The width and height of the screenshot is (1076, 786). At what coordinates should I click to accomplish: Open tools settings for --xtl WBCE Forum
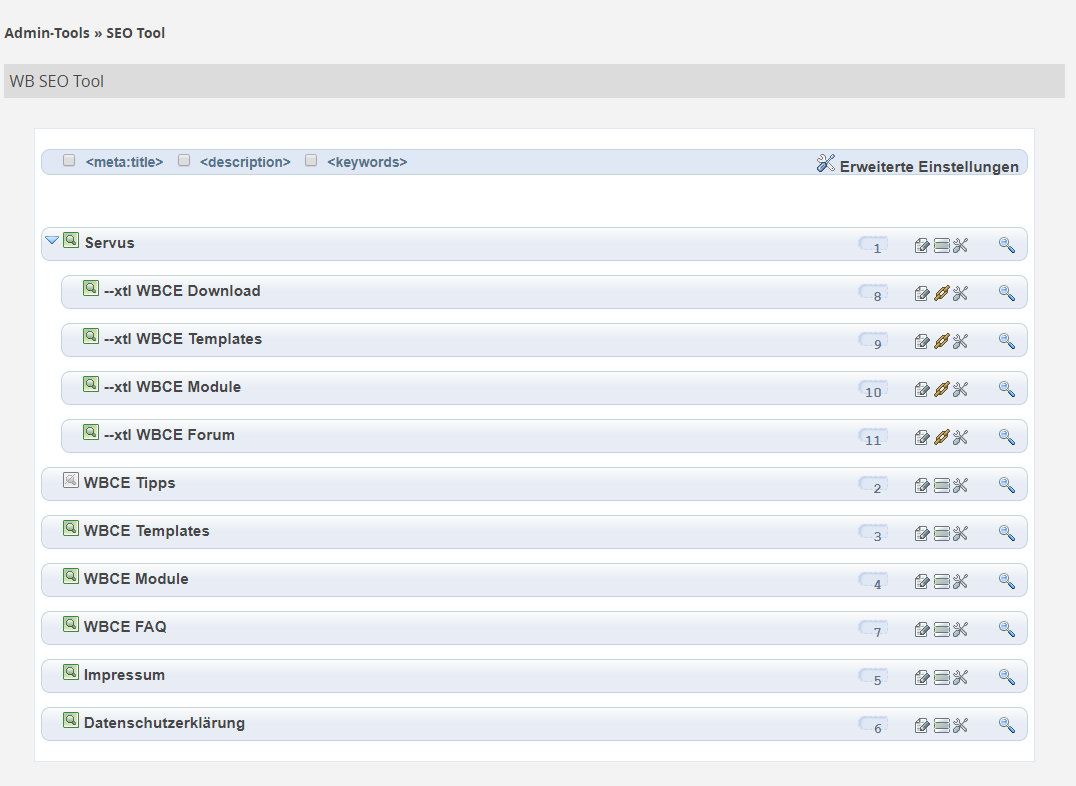[960, 437]
